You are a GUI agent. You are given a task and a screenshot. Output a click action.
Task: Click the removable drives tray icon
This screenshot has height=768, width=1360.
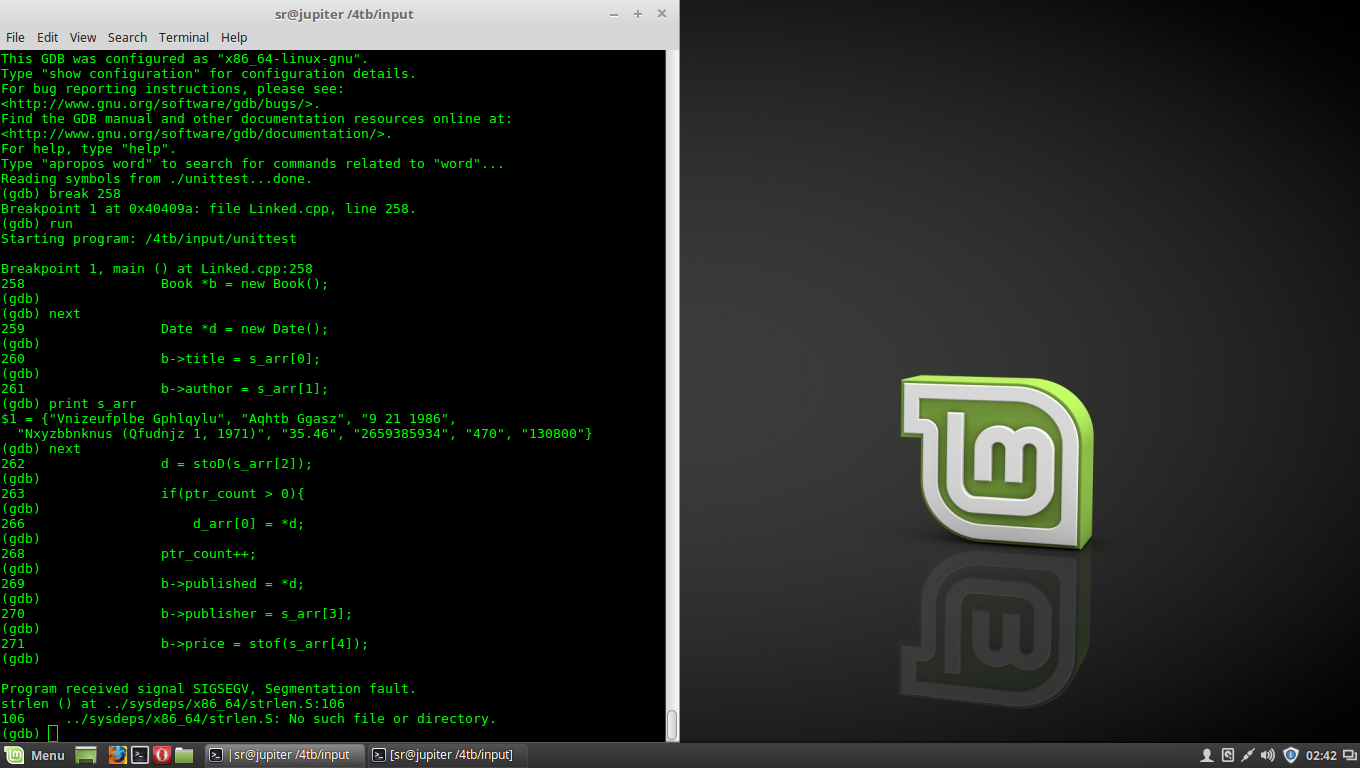pyautogui.click(x=1228, y=755)
